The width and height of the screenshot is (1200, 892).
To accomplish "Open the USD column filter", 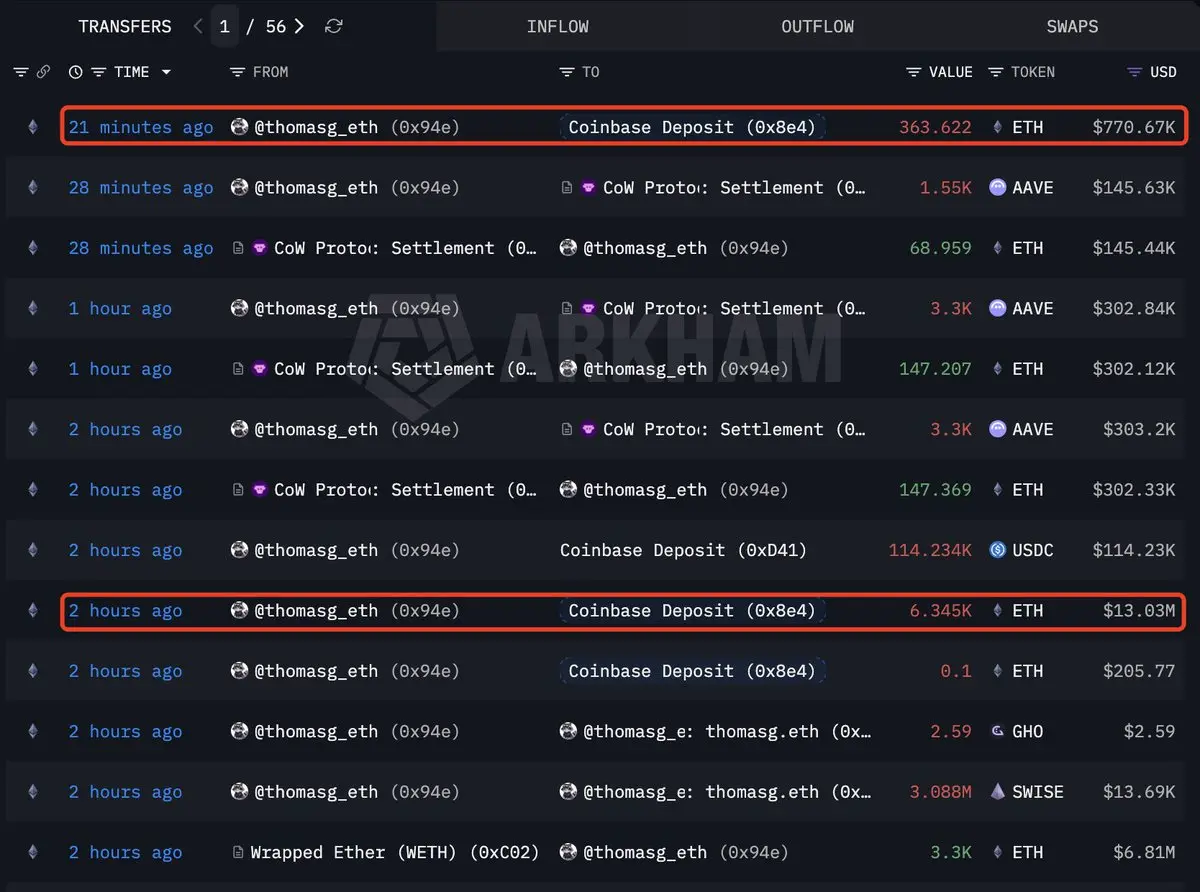I will (1134, 72).
